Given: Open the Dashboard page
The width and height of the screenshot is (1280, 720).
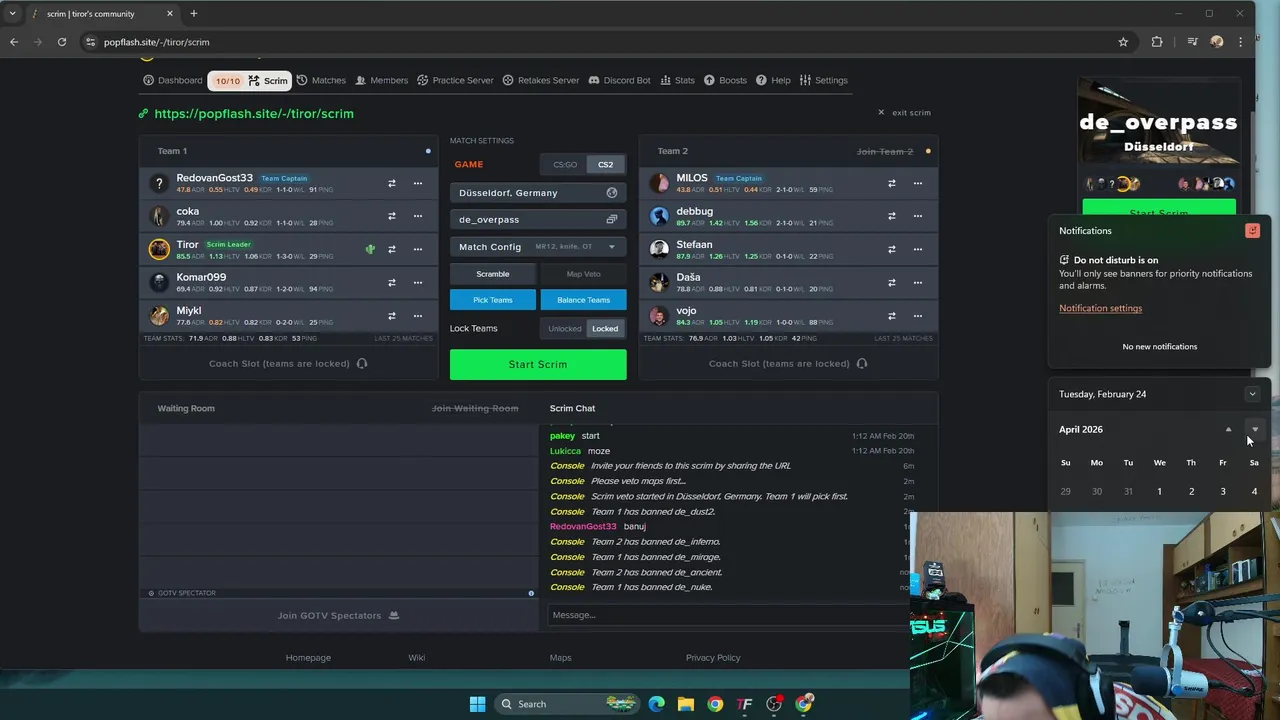Looking at the screenshot, I should click(172, 80).
